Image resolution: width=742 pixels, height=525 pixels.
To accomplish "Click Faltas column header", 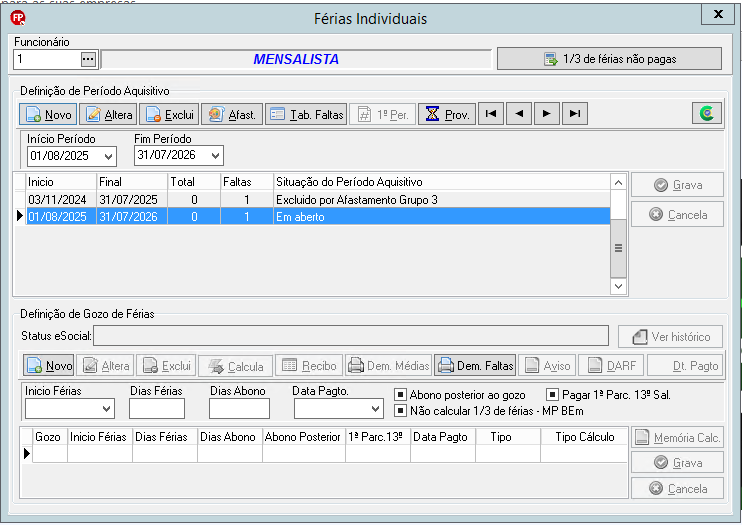I will [247, 182].
